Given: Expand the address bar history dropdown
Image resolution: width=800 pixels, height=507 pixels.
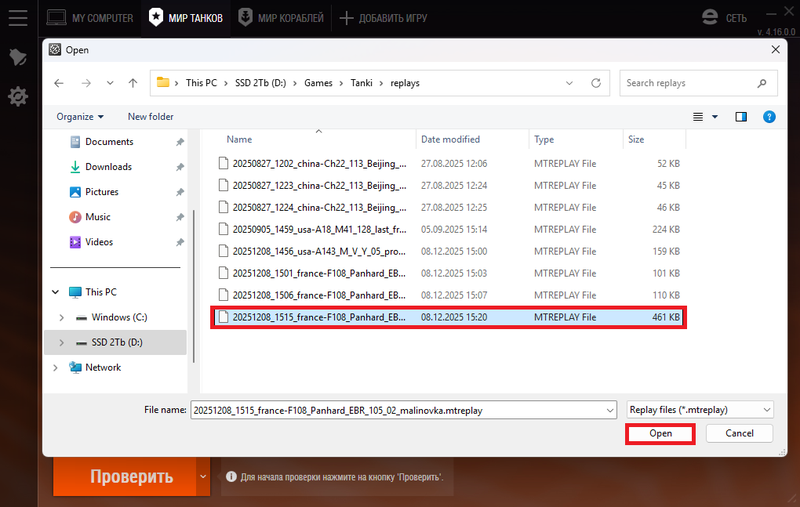Looking at the screenshot, I should tap(569, 83).
